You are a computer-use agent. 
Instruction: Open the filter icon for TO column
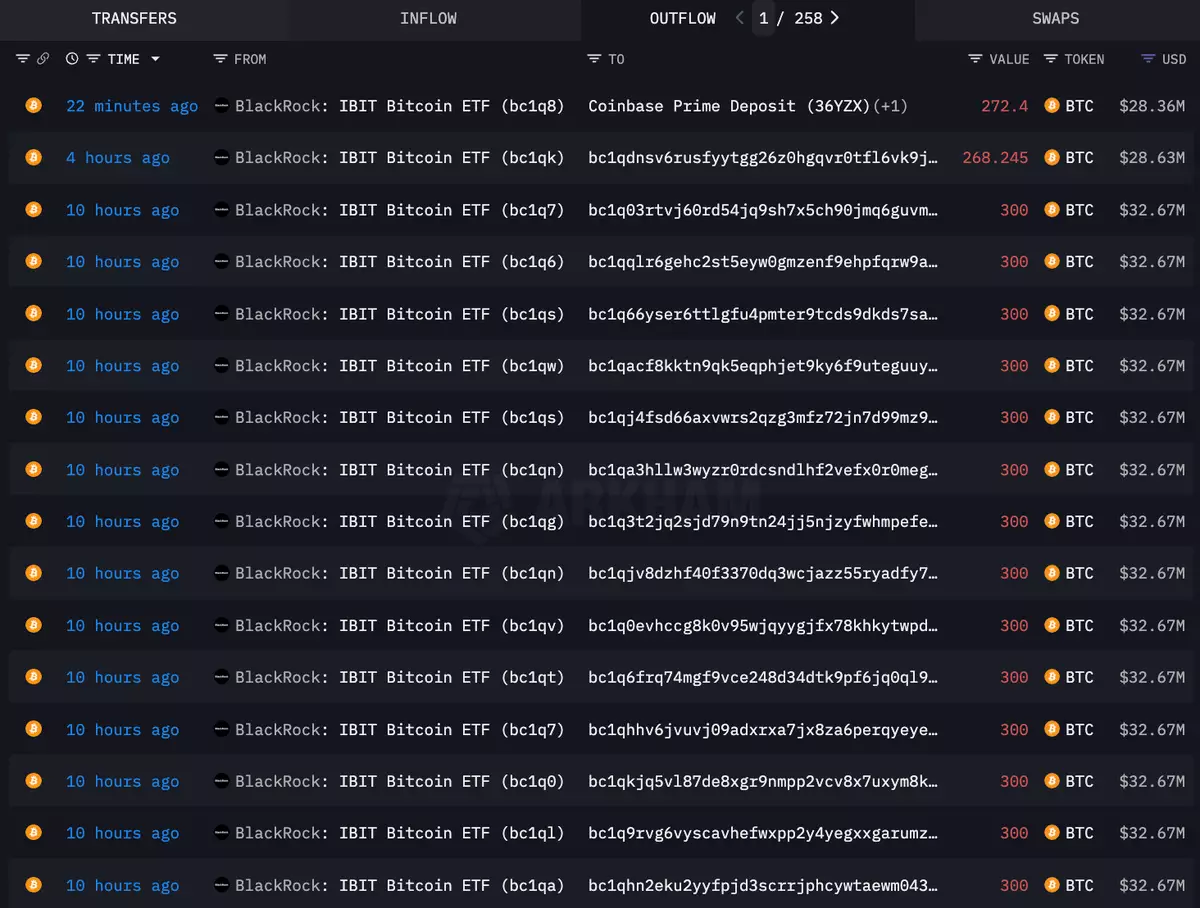coord(594,59)
